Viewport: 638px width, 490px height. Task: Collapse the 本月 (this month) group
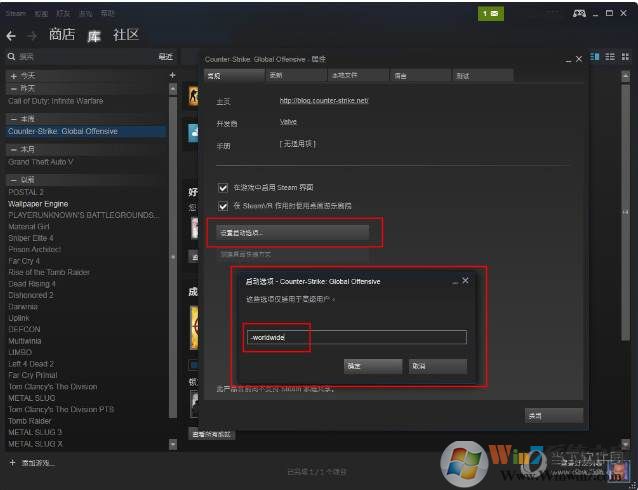tap(14, 149)
